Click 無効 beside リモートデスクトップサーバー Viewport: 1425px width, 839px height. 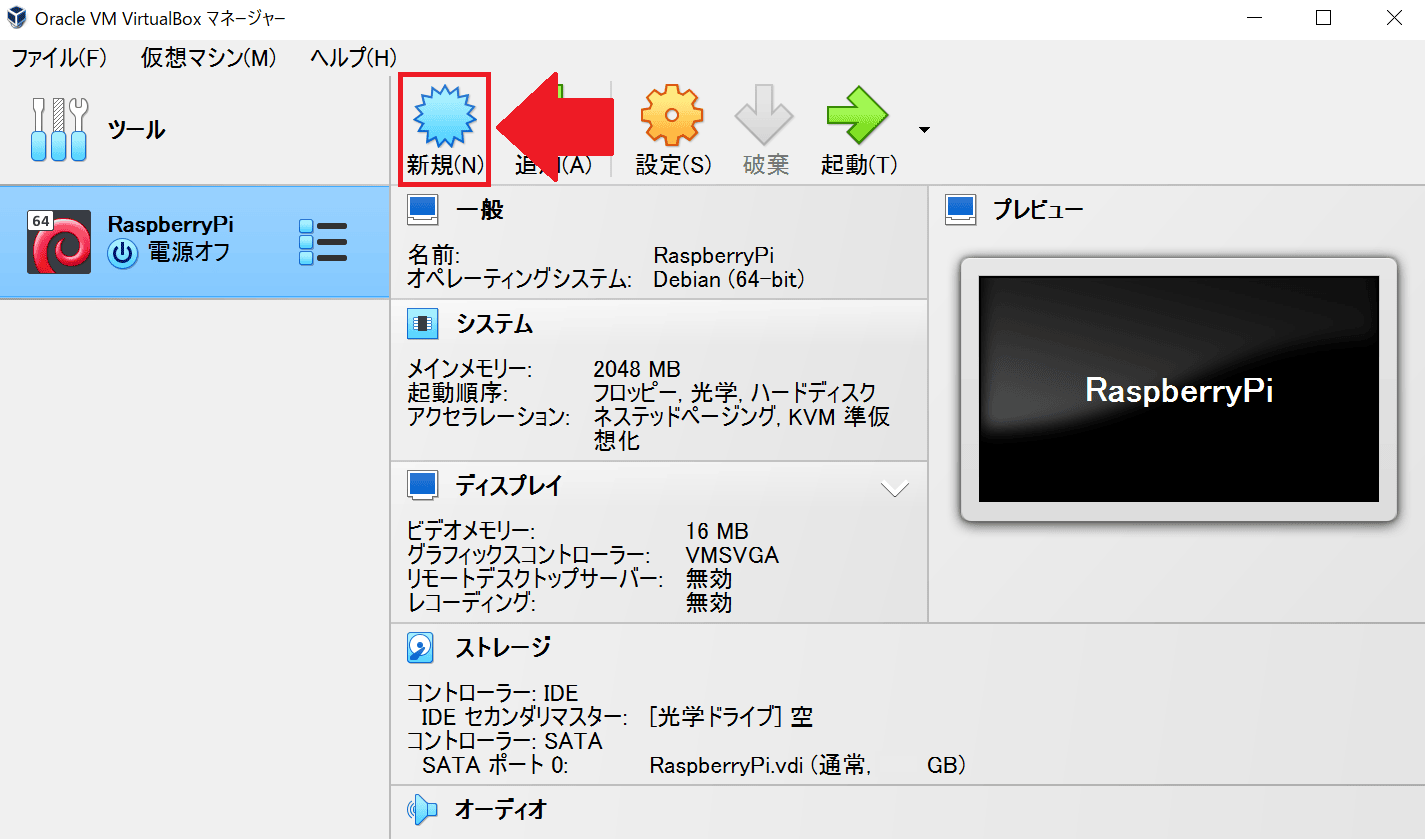709,579
